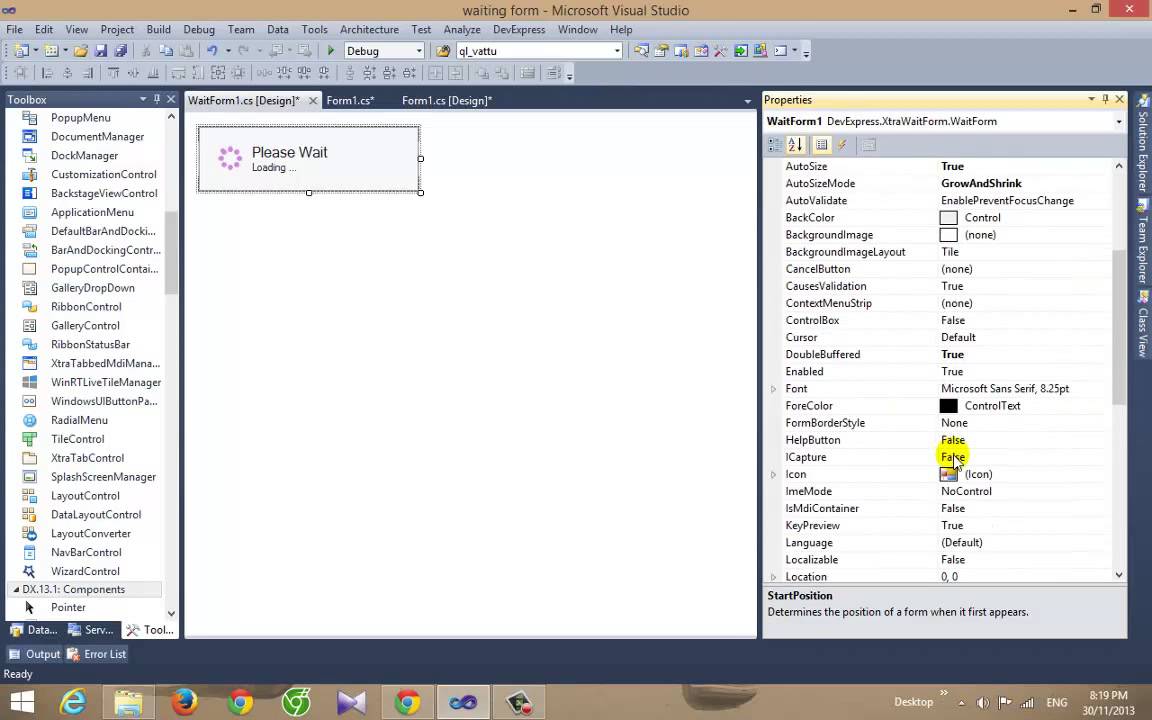Open the document tab list dropdown arrow

tap(747, 101)
